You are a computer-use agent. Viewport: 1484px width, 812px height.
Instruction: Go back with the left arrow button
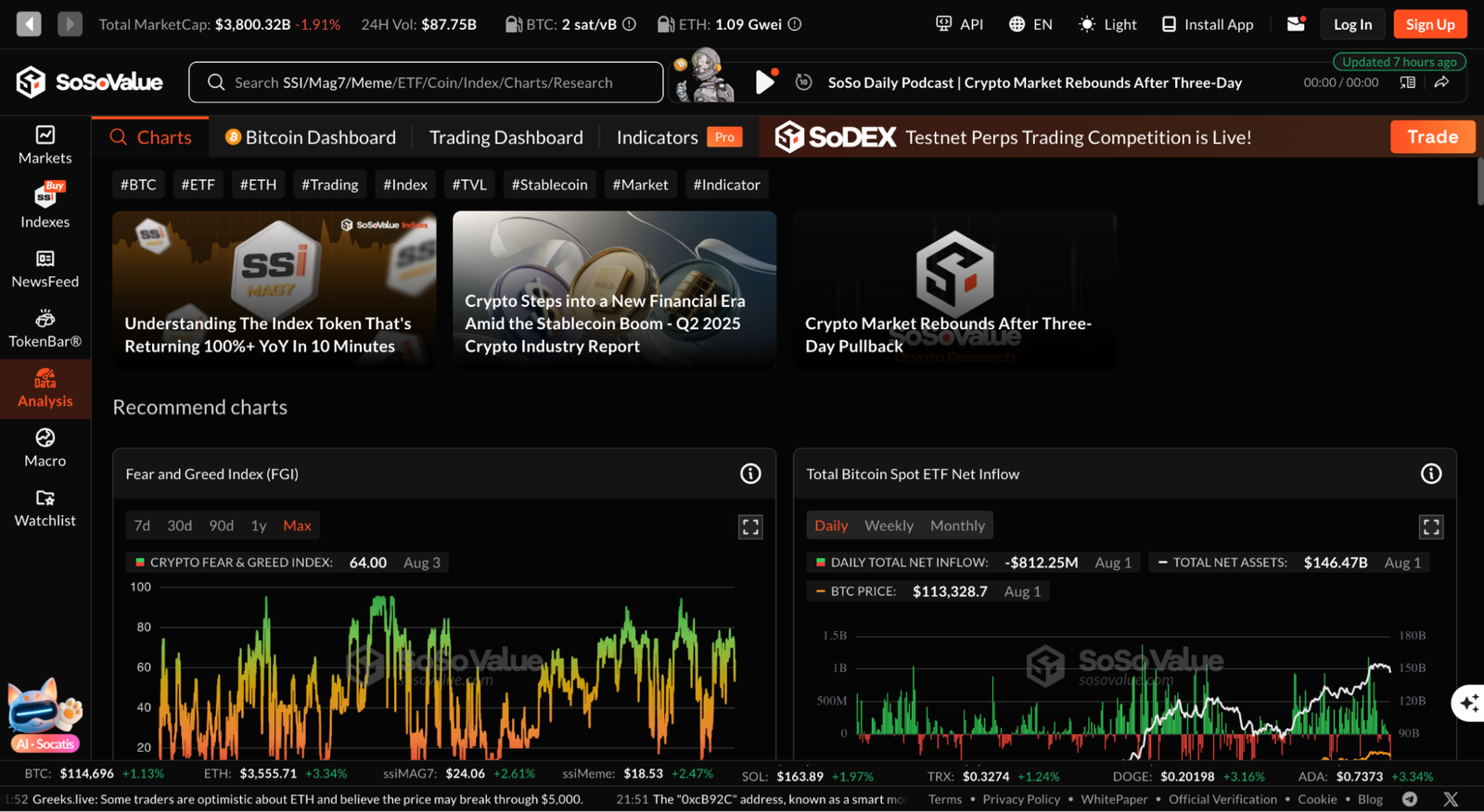click(29, 24)
